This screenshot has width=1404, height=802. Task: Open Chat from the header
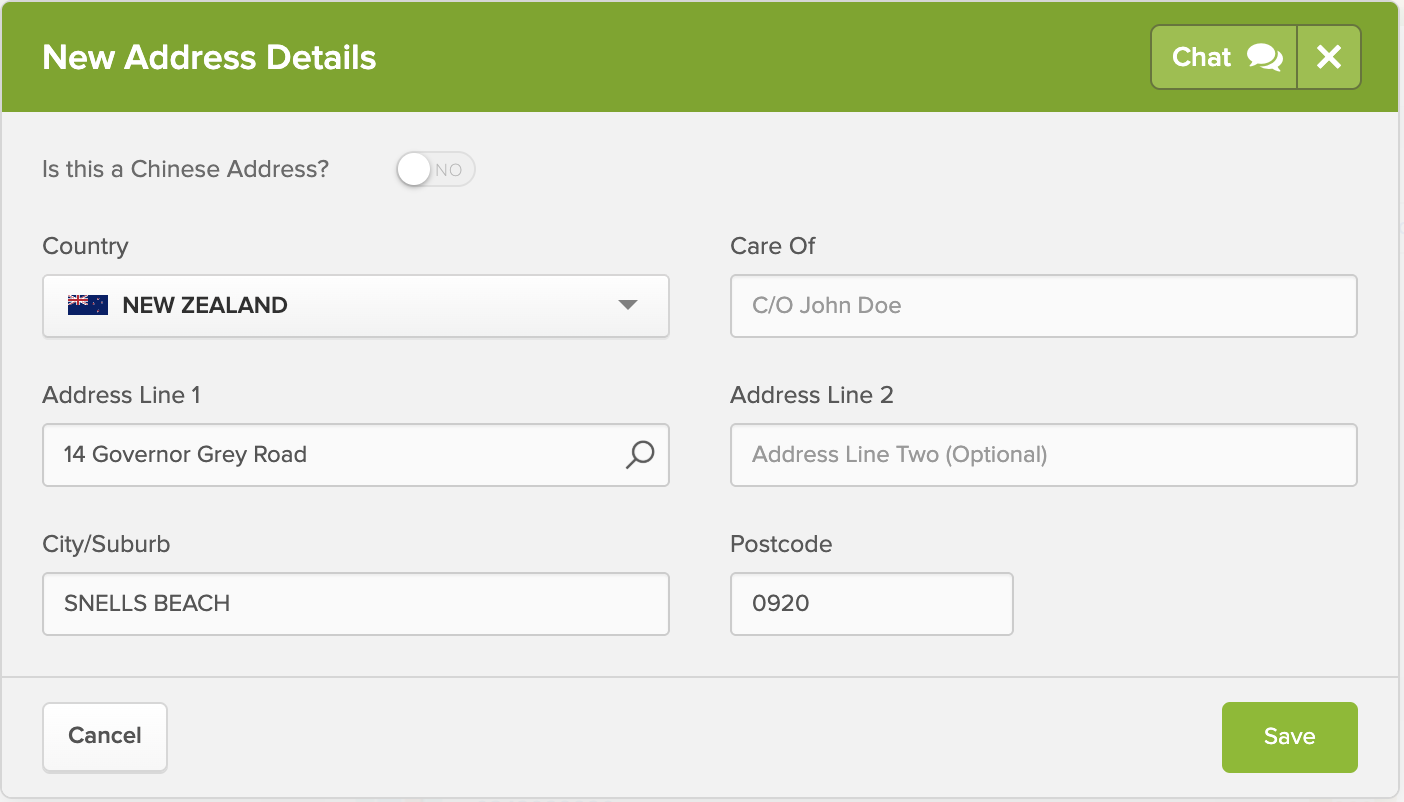(1202, 58)
